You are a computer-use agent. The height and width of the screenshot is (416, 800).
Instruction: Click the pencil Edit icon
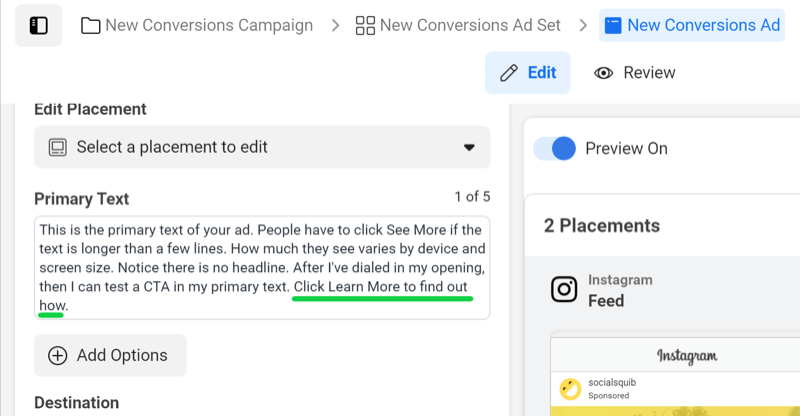click(x=509, y=73)
